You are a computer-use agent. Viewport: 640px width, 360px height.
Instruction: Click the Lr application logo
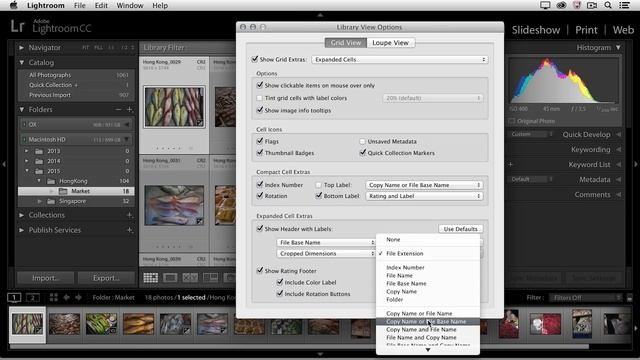click(x=17, y=27)
